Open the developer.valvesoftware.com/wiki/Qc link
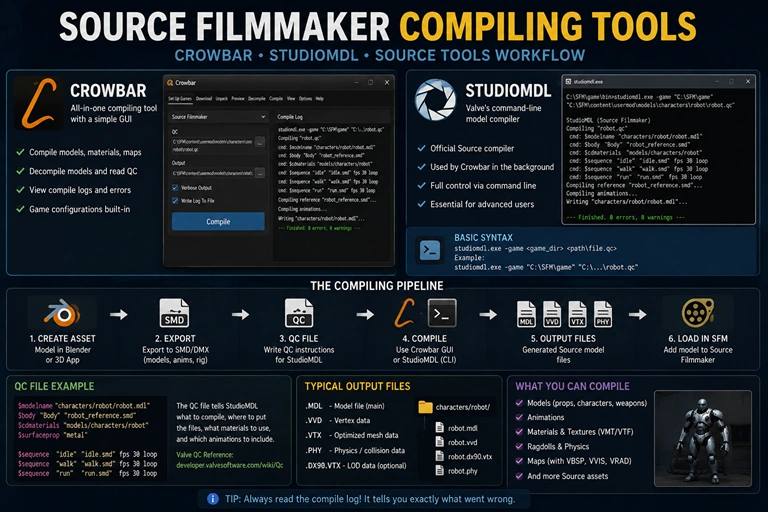 click(230, 465)
